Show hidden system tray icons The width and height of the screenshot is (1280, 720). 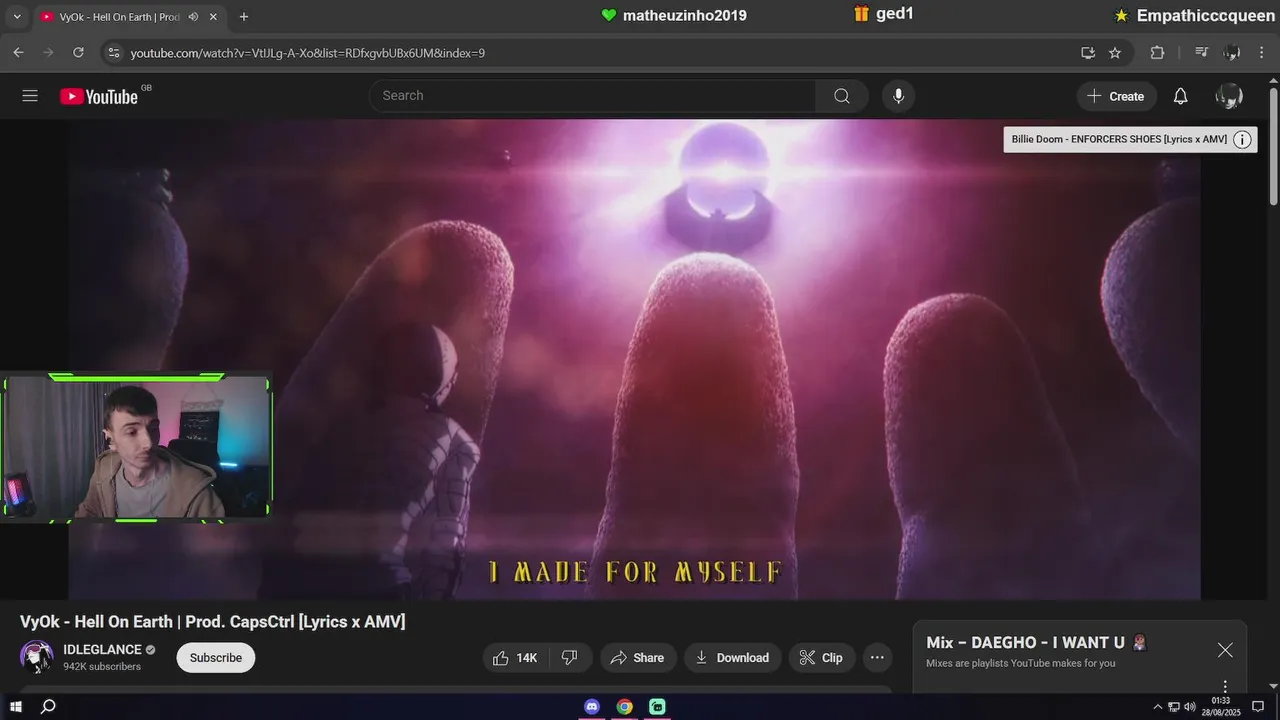[x=1158, y=707]
